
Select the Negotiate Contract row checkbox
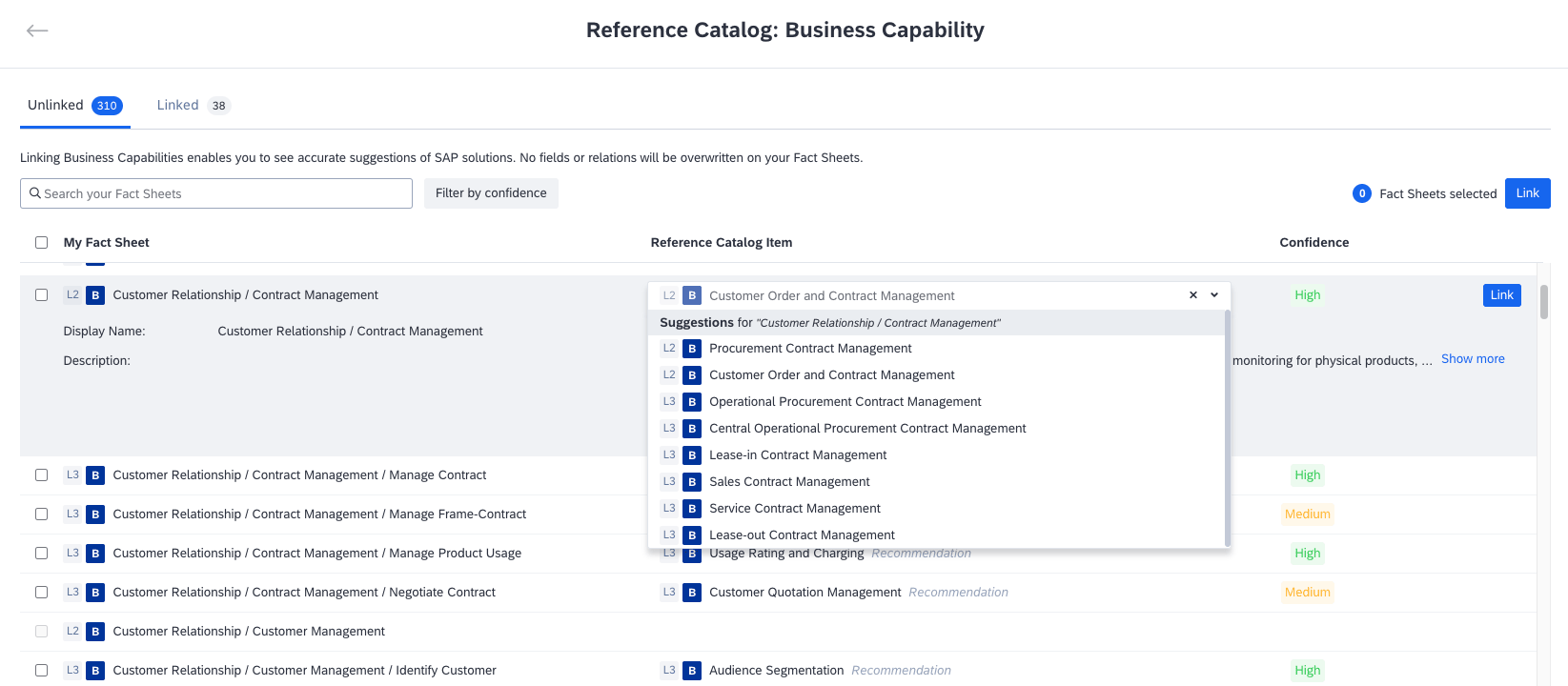41,593
